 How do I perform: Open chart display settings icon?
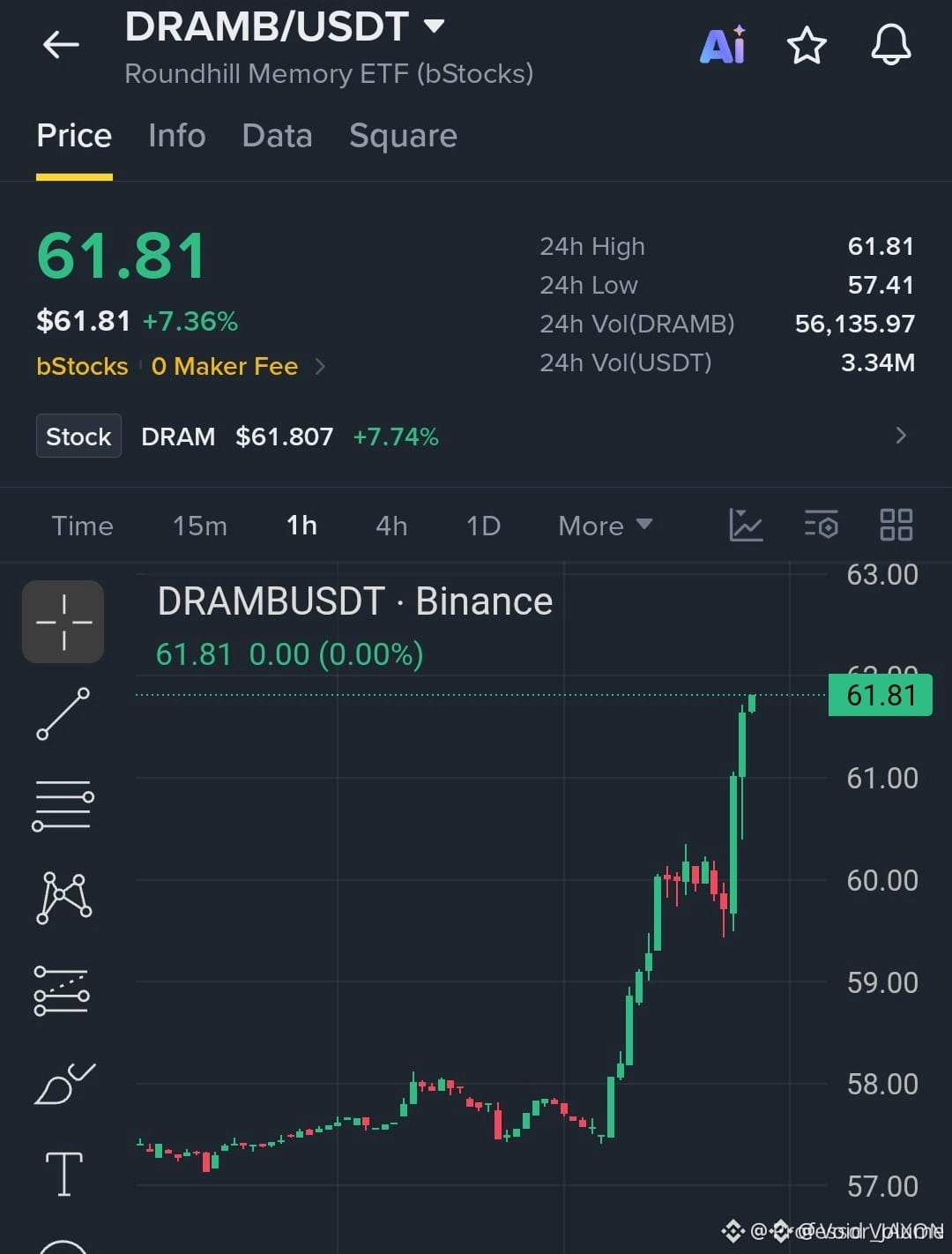coord(821,525)
